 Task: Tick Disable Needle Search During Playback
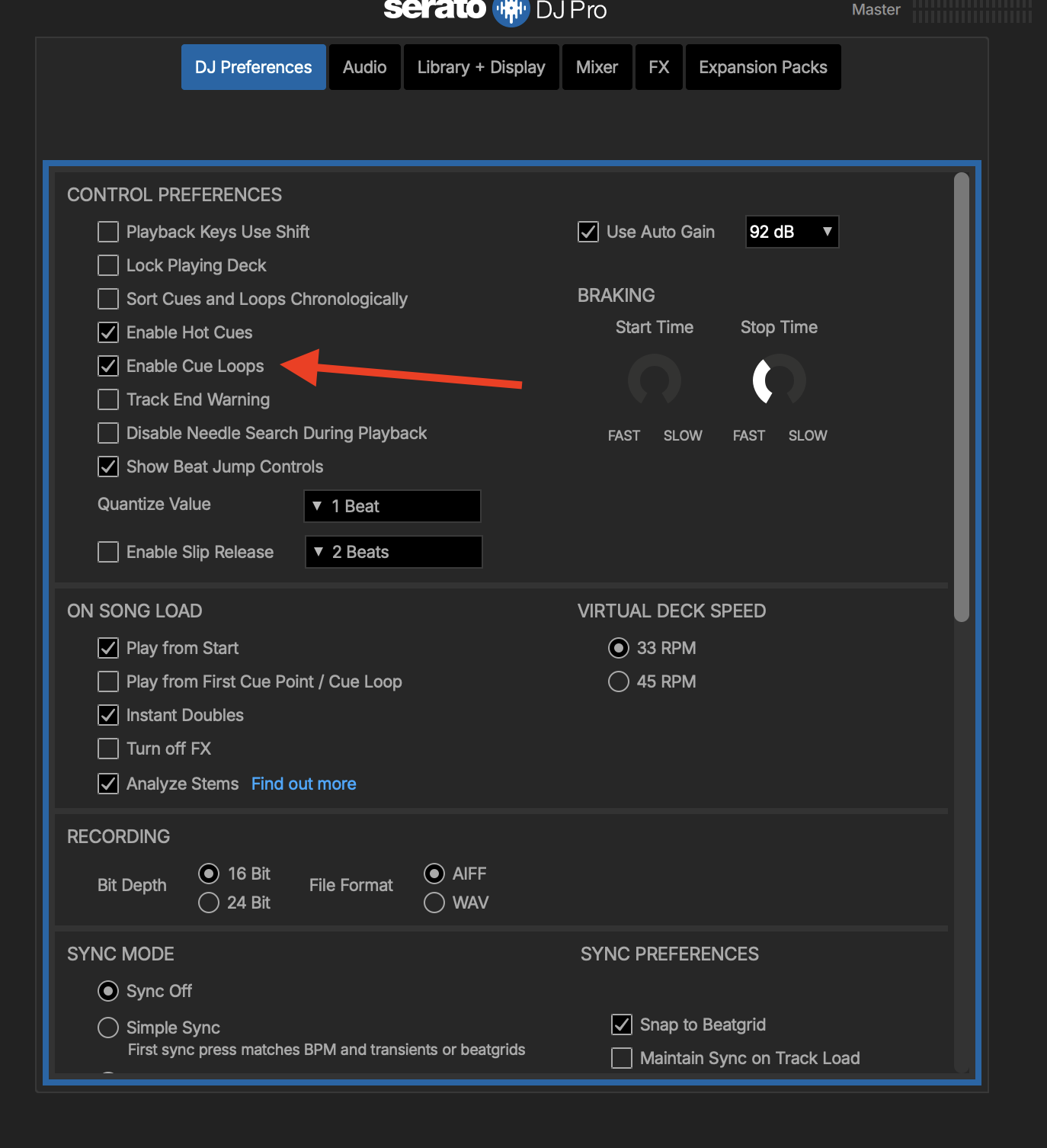tap(108, 433)
